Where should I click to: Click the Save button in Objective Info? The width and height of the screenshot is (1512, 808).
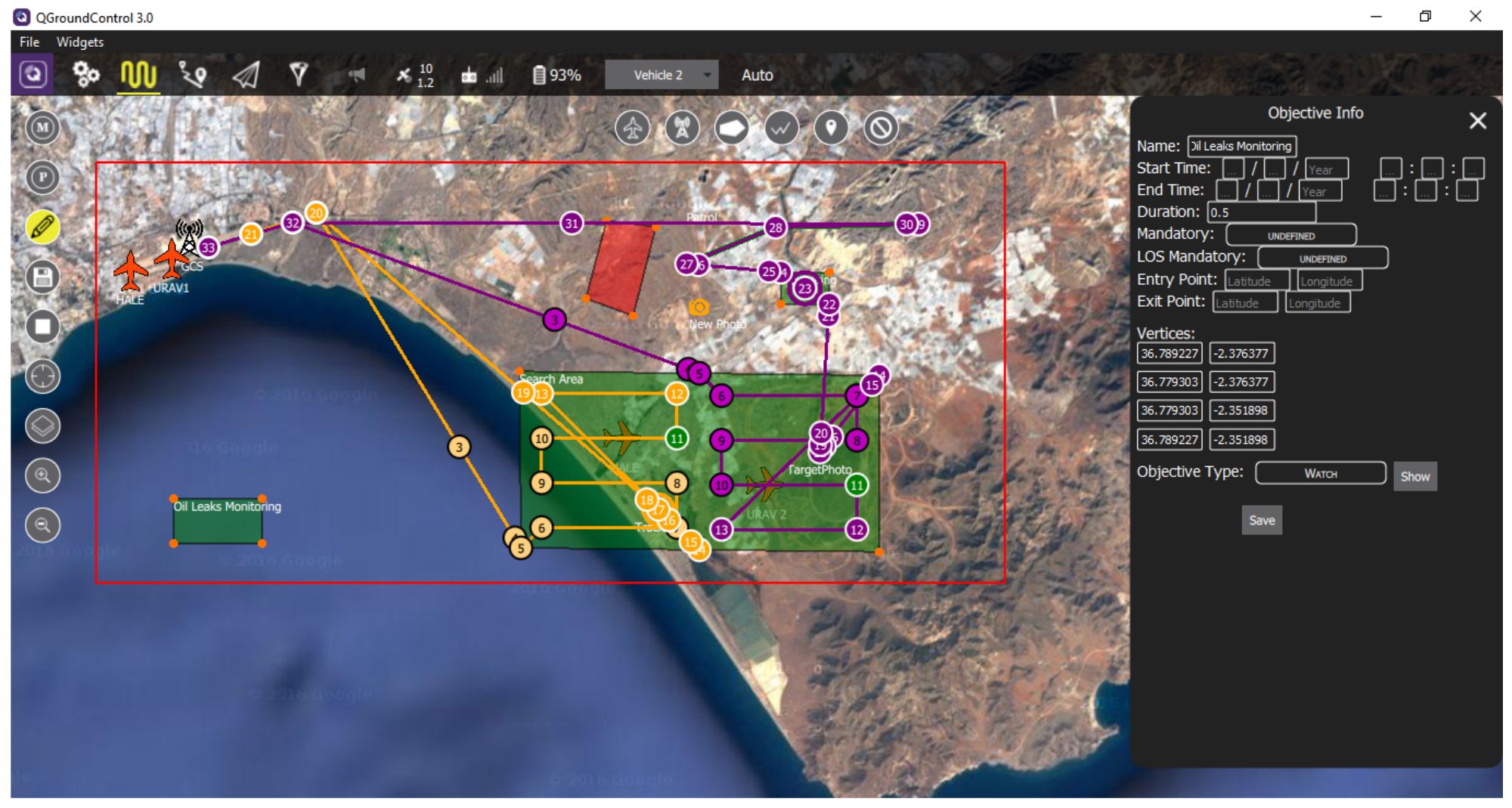point(1261,520)
